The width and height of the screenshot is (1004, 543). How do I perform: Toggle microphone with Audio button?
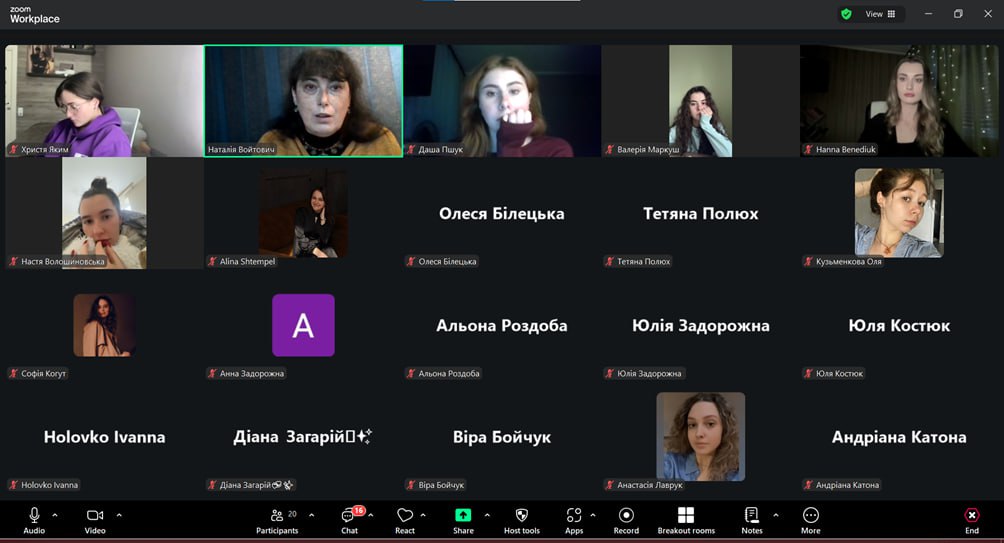[x=34, y=516]
